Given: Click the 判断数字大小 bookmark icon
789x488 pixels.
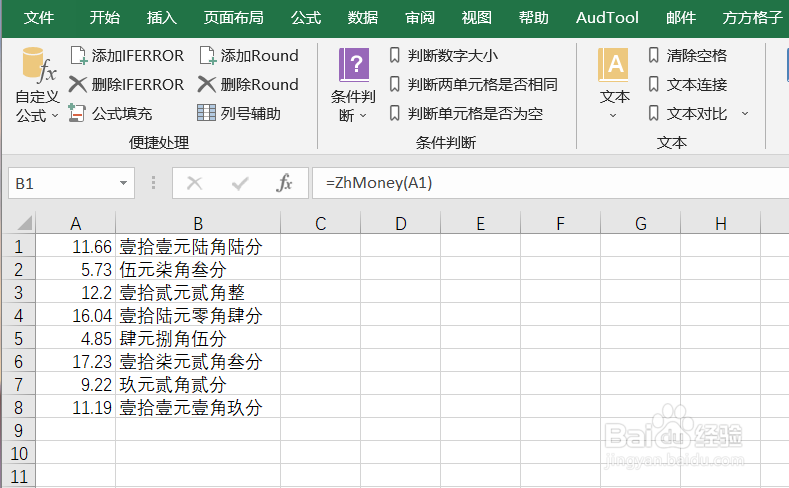Looking at the screenshot, I should pyautogui.click(x=395, y=55).
